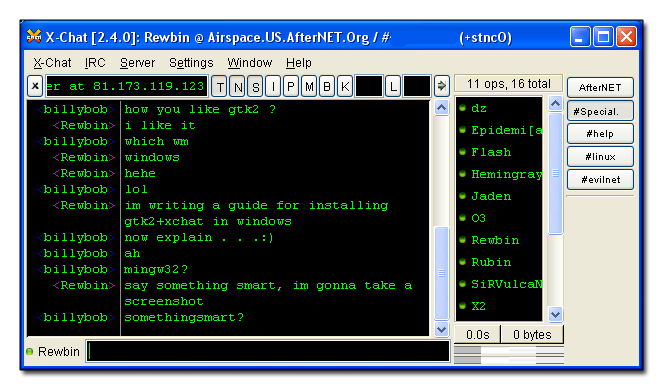The height and width of the screenshot is (390, 663).
Task: Click the green arrow beside the mode buttons
Action: pos(441,86)
